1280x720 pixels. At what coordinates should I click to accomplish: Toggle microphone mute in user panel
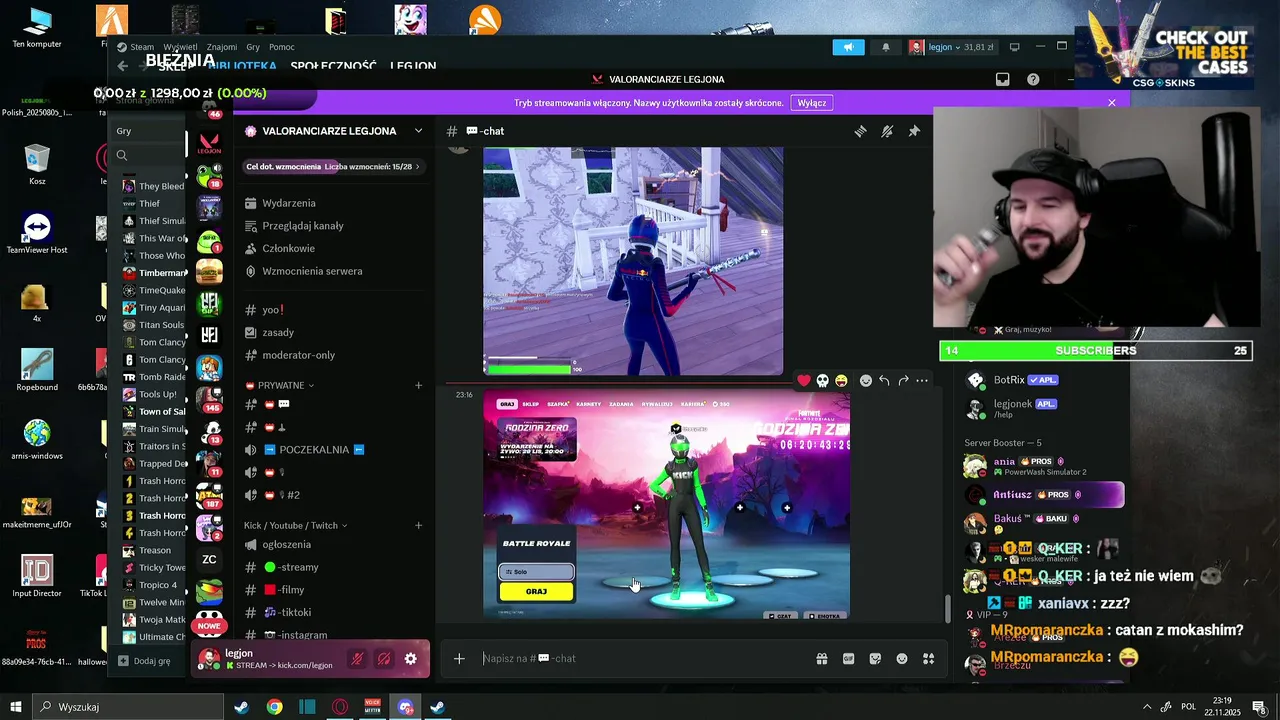pyautogui.click(x=356, y=659)
